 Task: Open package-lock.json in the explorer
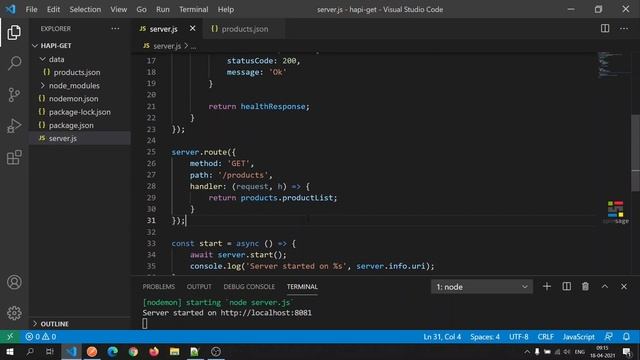80,112
